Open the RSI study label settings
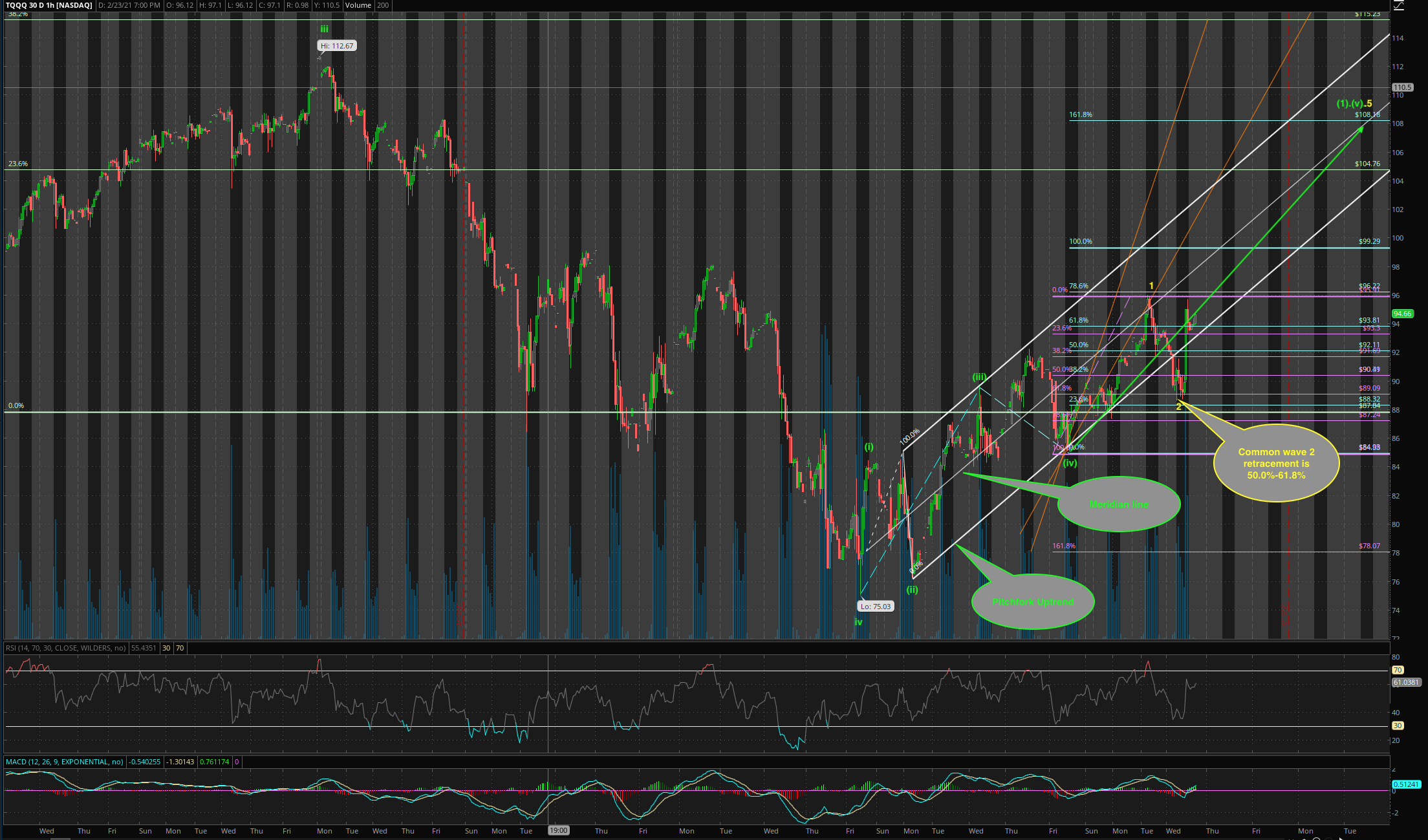This screenshot has height=840, width=1428. (x=65, y=648)
